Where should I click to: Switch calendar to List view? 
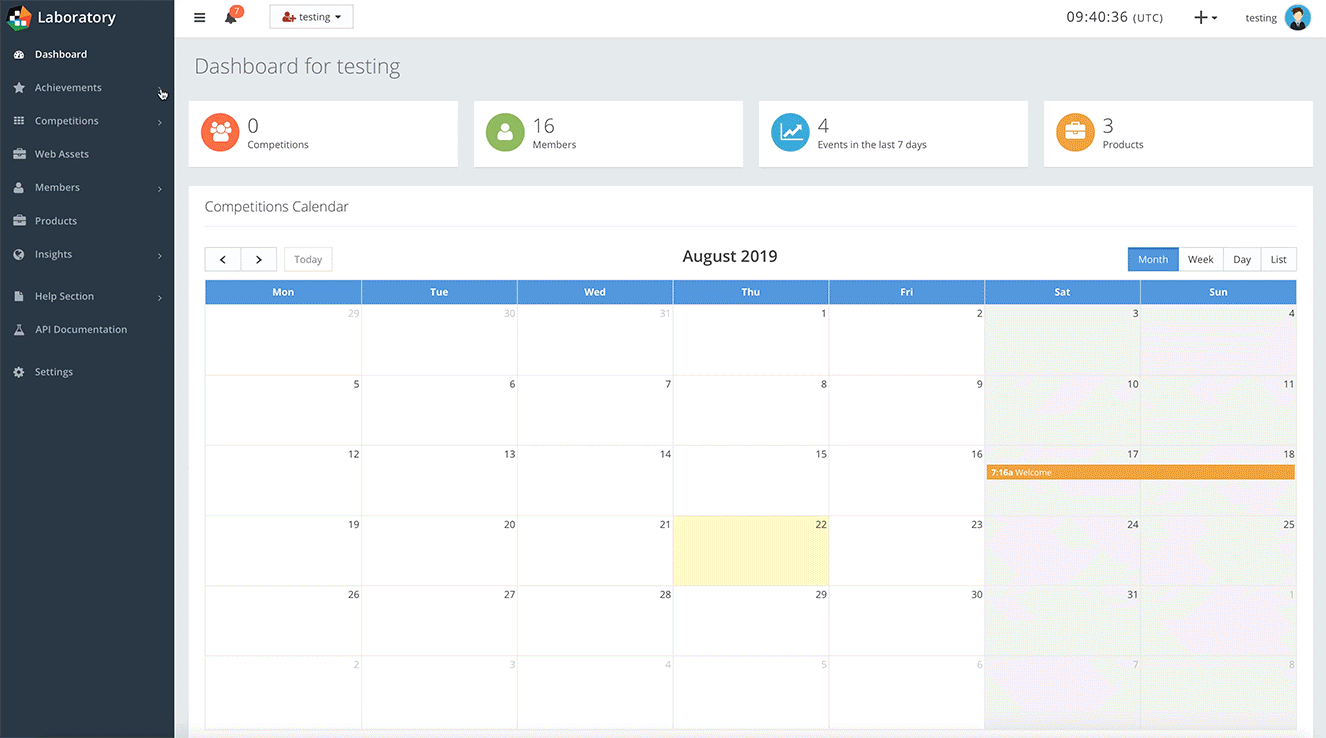pyautogui.click(x=1278, y=259)
